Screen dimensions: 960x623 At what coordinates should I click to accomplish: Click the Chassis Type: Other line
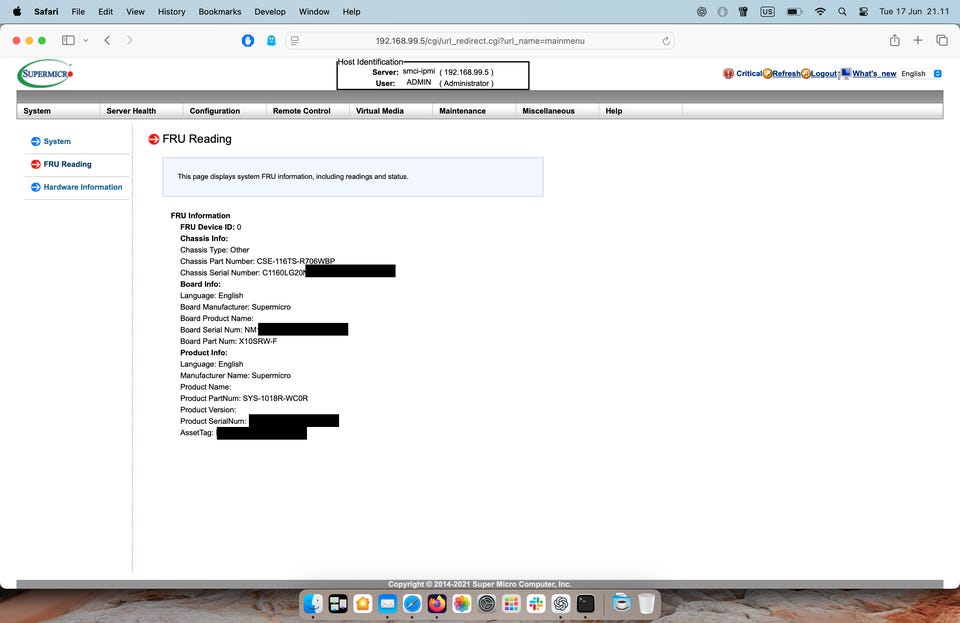click(x=214, y=250)
